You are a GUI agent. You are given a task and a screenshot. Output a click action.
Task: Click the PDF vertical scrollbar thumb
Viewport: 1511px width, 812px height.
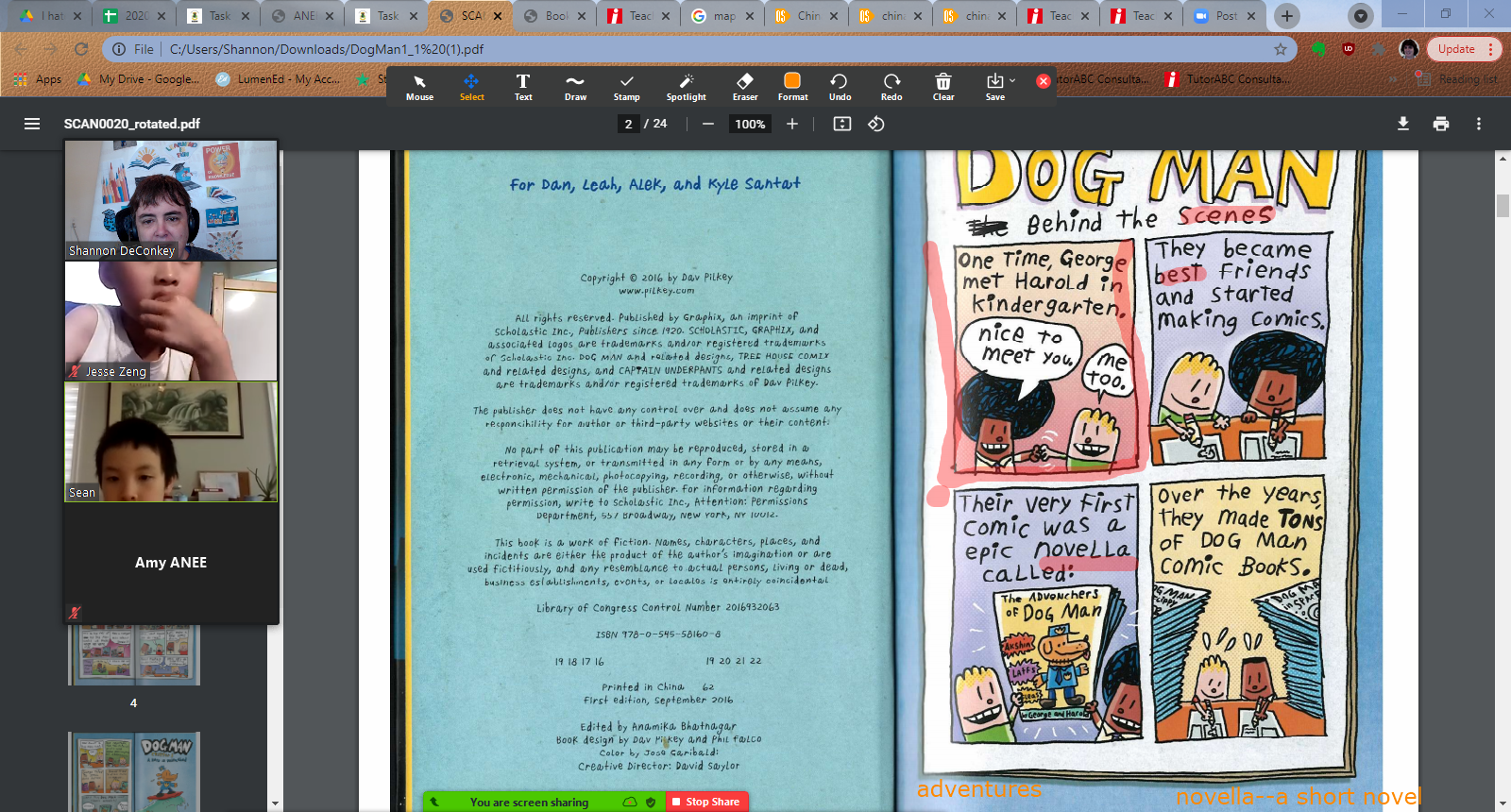[x=1503, y=205]
